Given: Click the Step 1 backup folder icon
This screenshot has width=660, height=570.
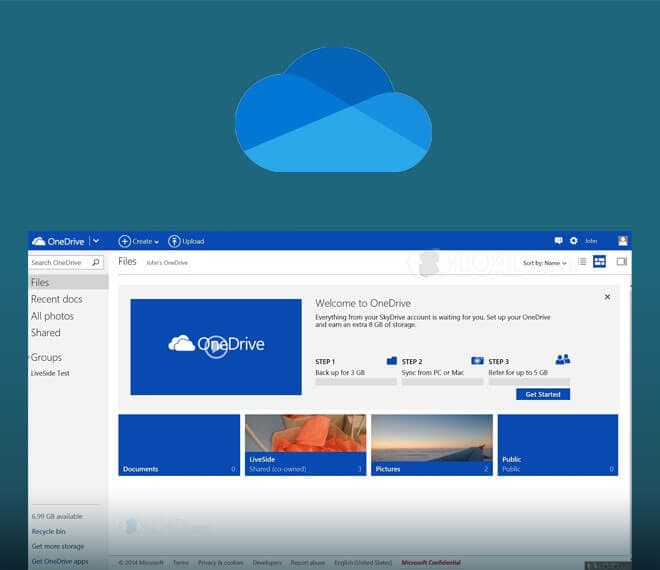Looking at the screenshot, I should [x=391, y=361].
